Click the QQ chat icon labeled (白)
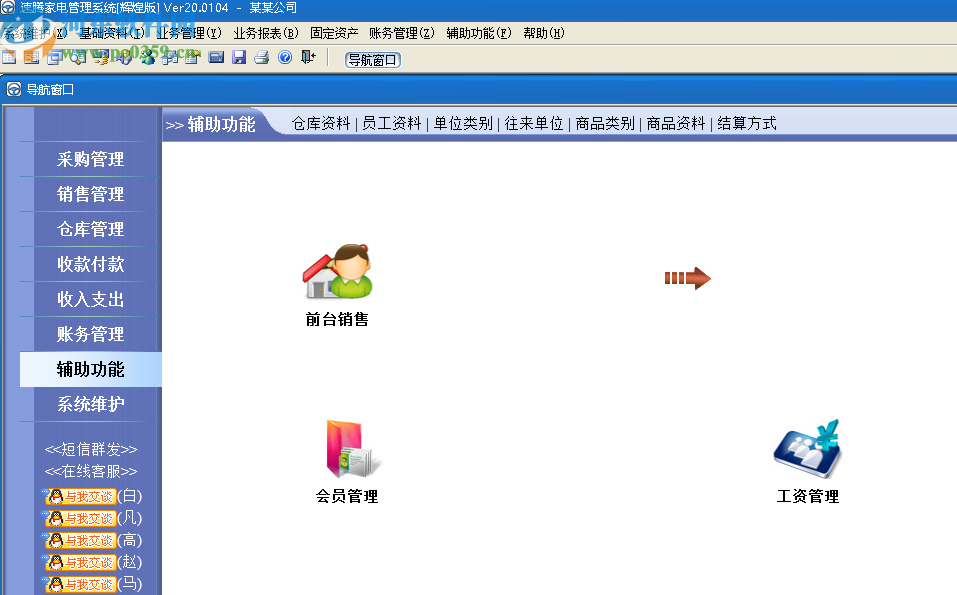 (79, 497)
